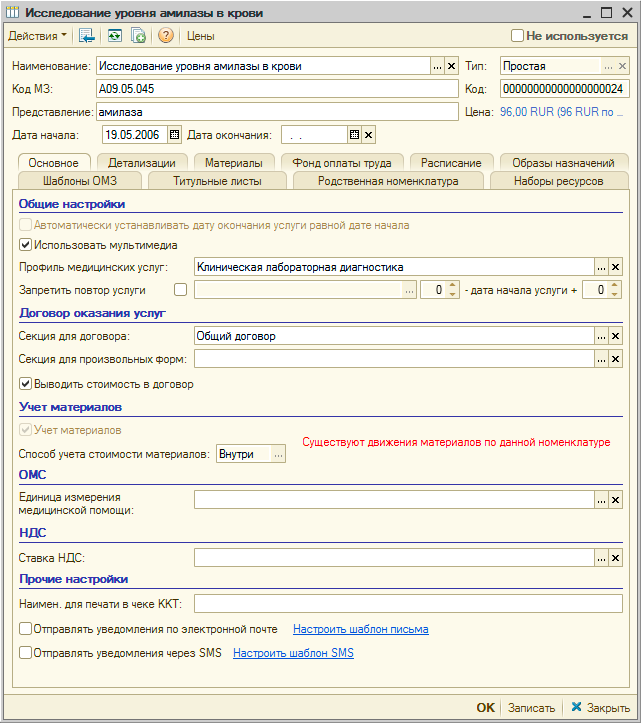Clear the Ставка НДС field

click(616, 558)
